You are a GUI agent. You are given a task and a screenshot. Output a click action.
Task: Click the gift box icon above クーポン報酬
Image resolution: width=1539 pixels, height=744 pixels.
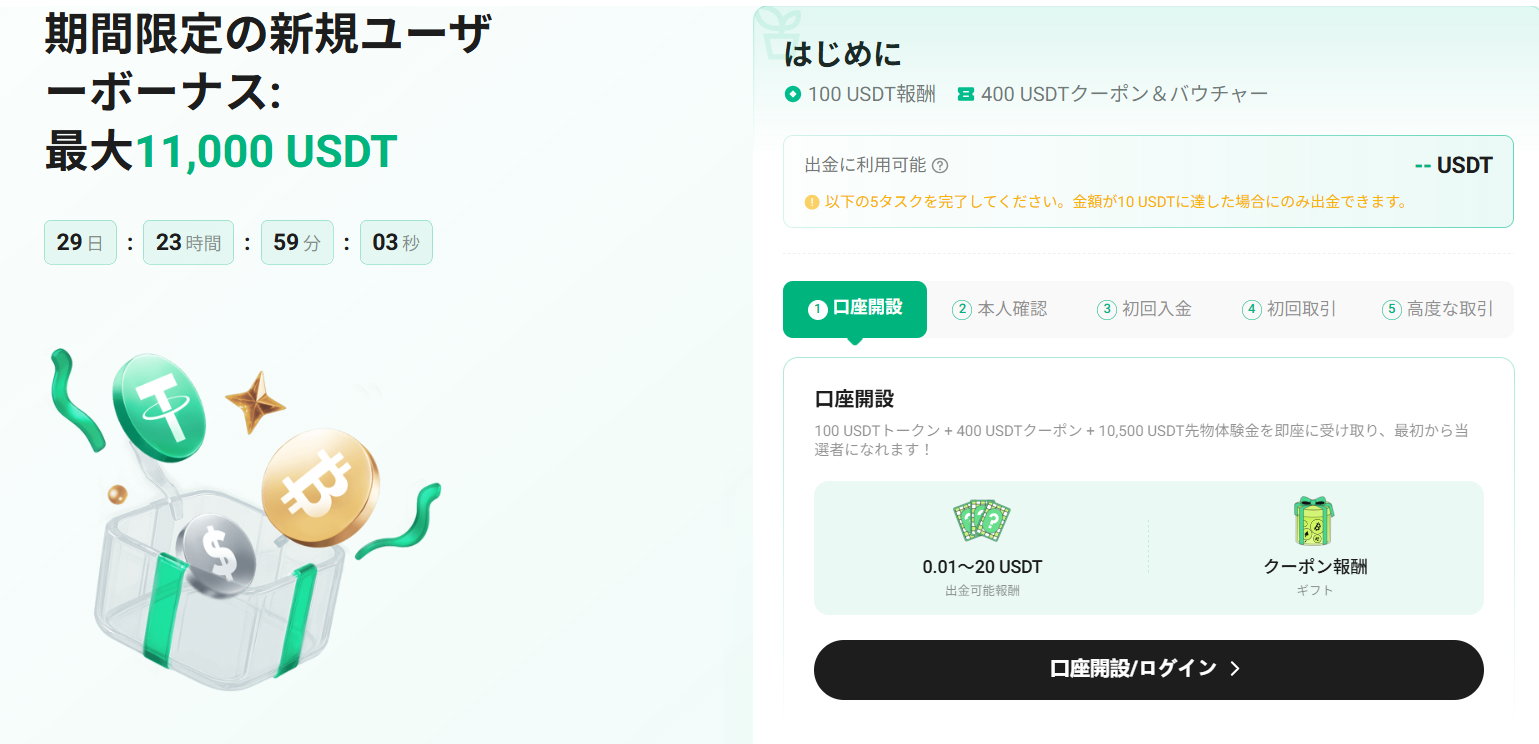(x=1315, y=518)
